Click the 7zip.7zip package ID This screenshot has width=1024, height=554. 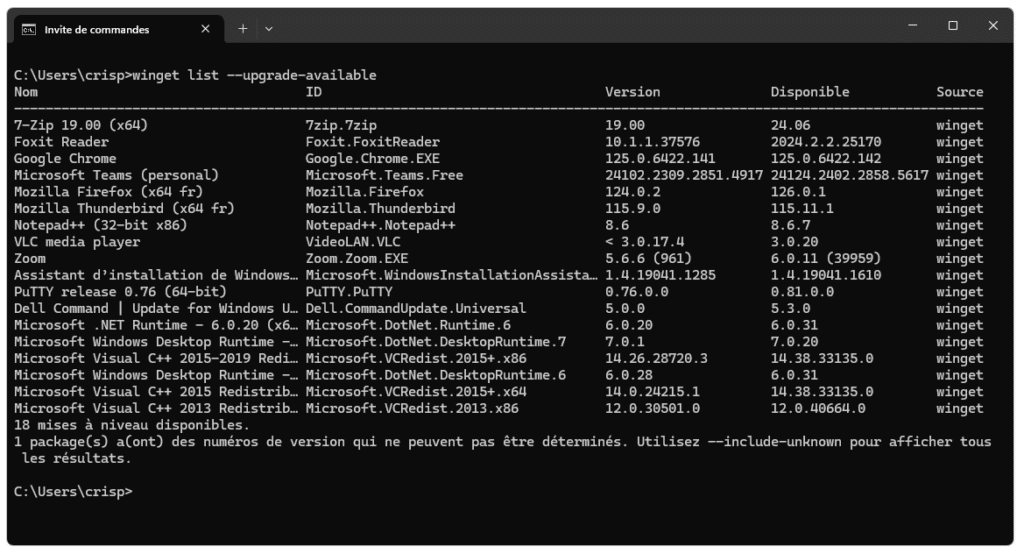click(x=342, y=125)
